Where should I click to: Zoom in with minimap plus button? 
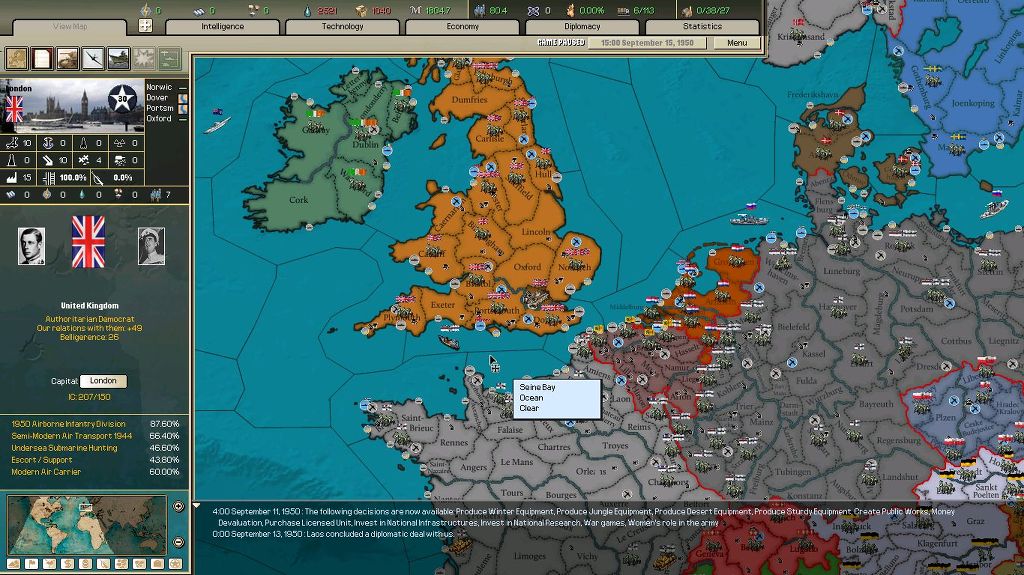pyautogui.click(x=178, y=506)
